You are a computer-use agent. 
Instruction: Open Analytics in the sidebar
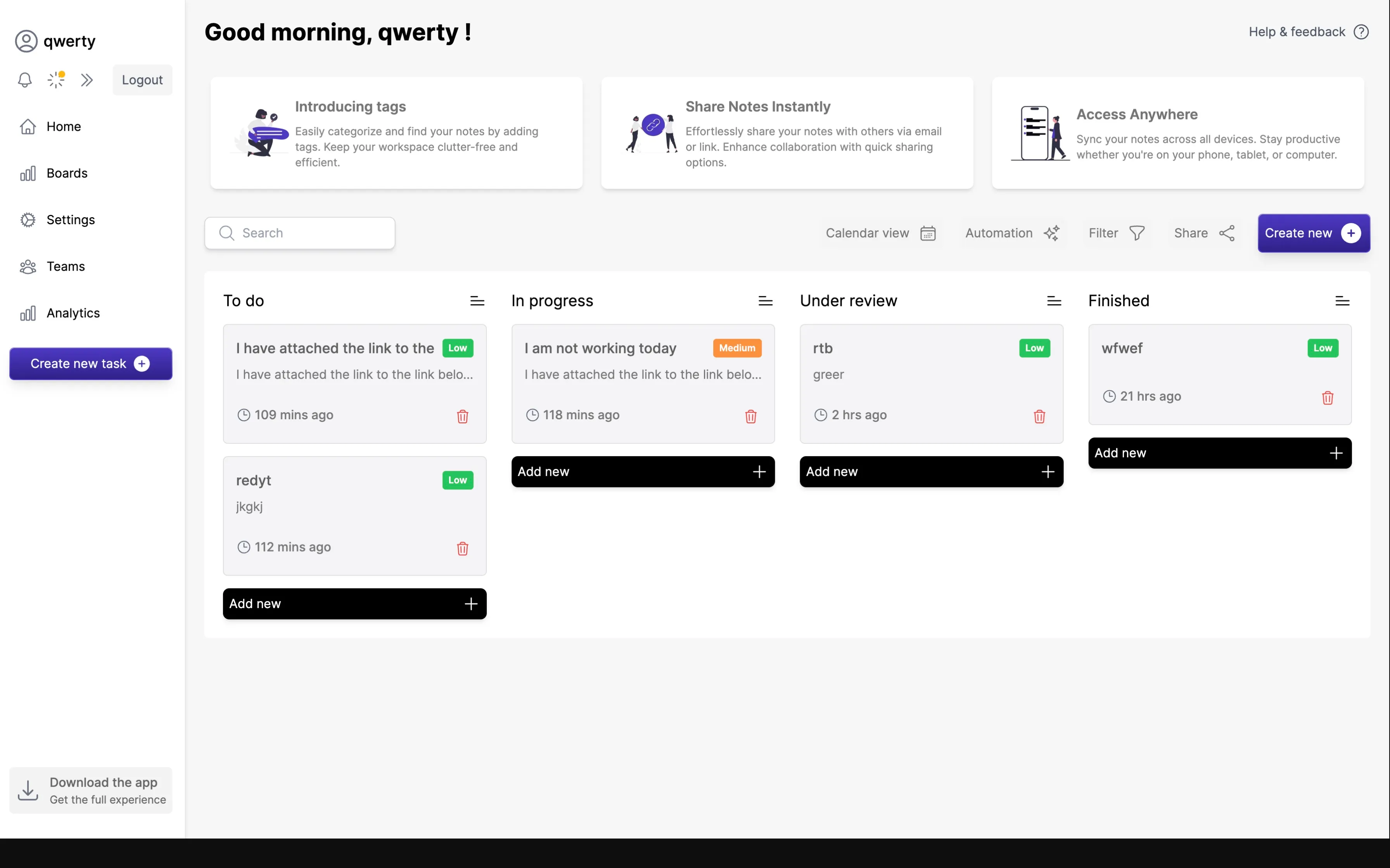pyautogui.click(x=60, y=313)
